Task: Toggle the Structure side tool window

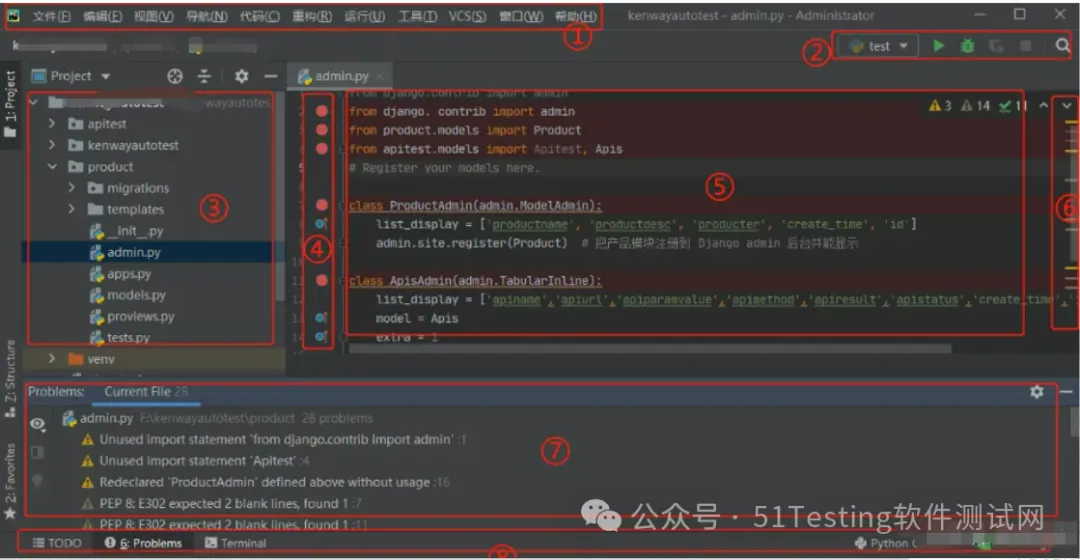Action: point(10,379)
